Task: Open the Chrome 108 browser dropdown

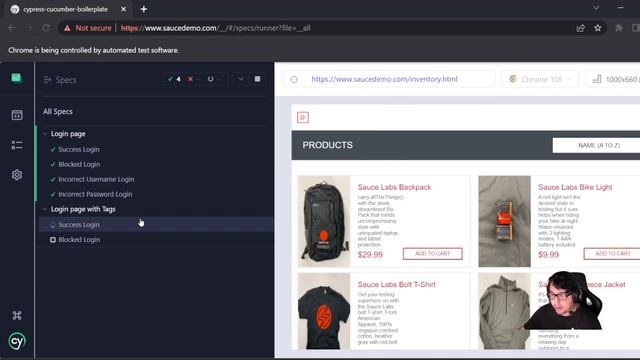Action: pos(540,79)
